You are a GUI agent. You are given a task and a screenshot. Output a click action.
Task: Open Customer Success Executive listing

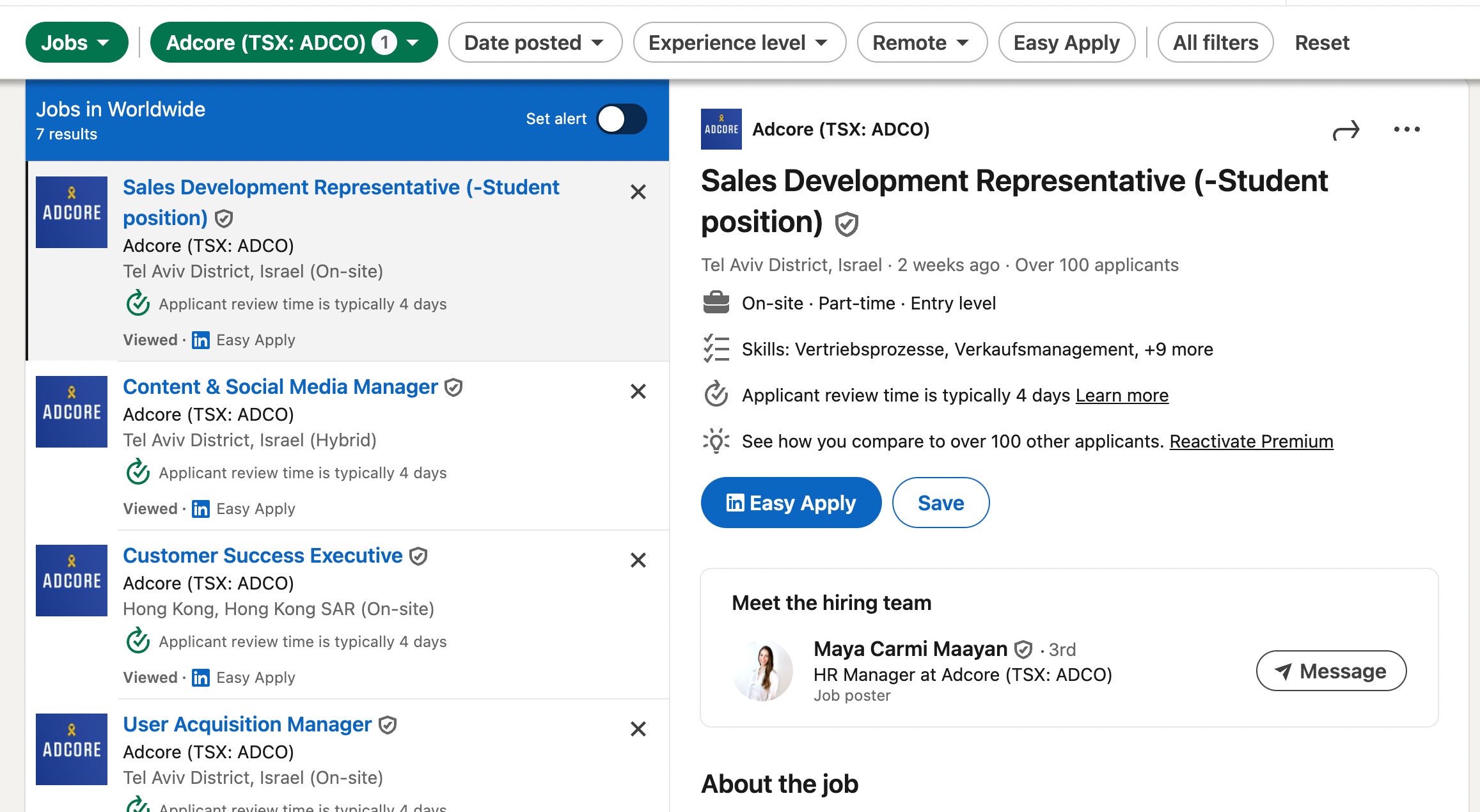tap(262, 556)
